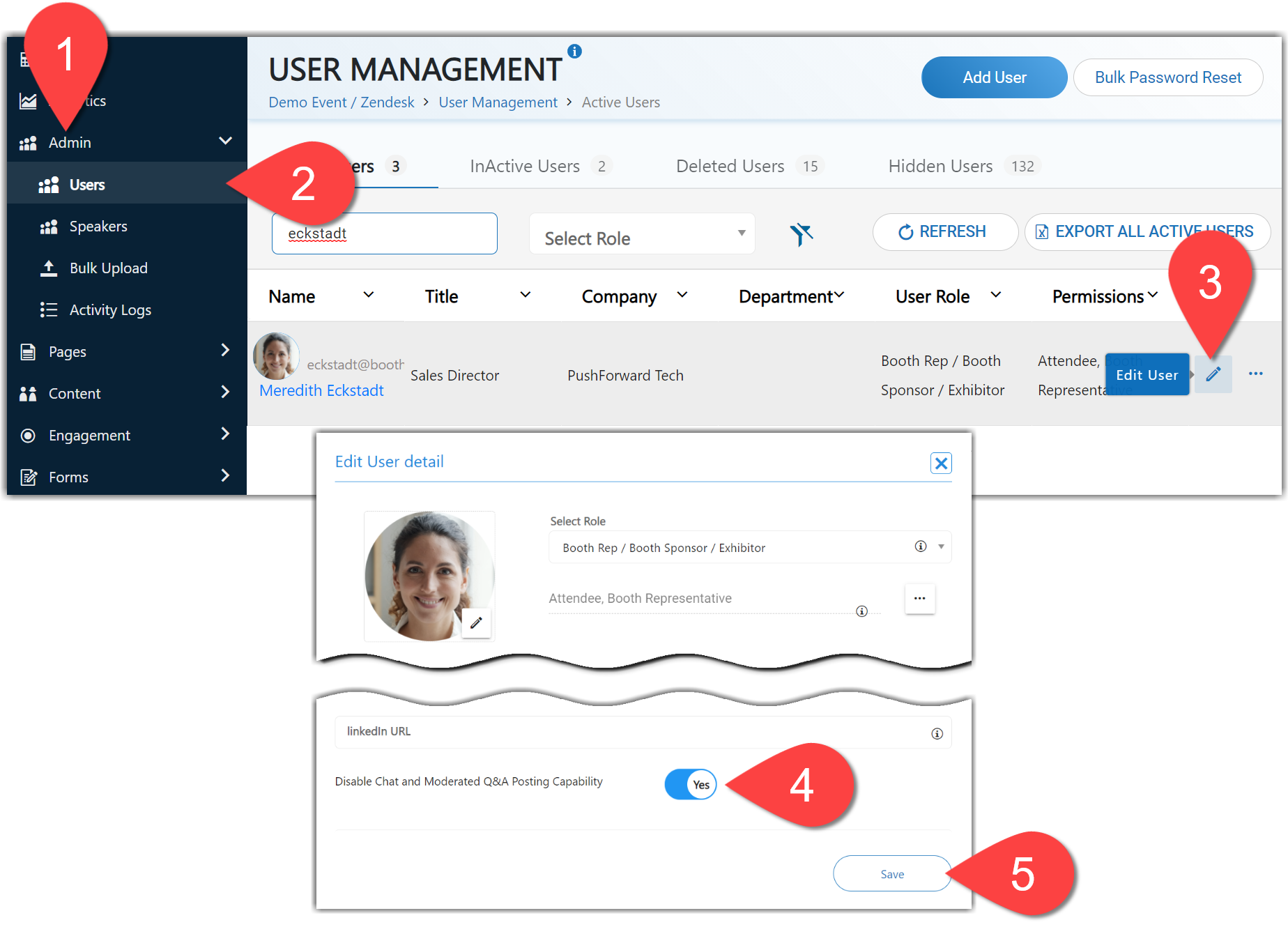The height and width of the screenshot is (927, 1288).
Task: Click the info icon beside User Management title
Action: [574, 51]
